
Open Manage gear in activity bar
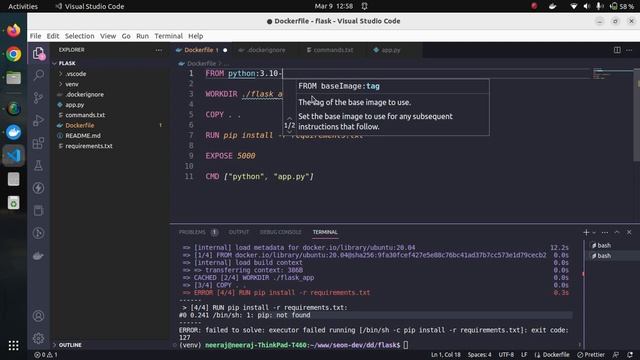[x=38, y=338]
